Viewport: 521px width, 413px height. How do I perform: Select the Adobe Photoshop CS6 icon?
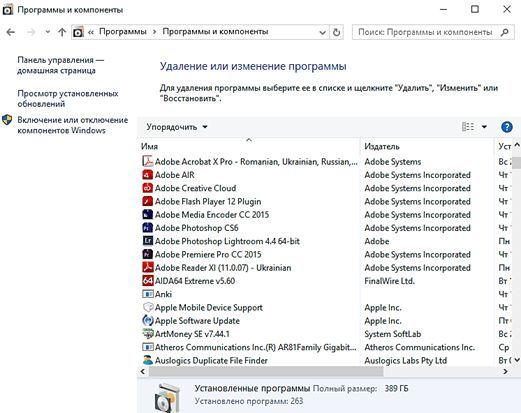(x=148, y=228)
